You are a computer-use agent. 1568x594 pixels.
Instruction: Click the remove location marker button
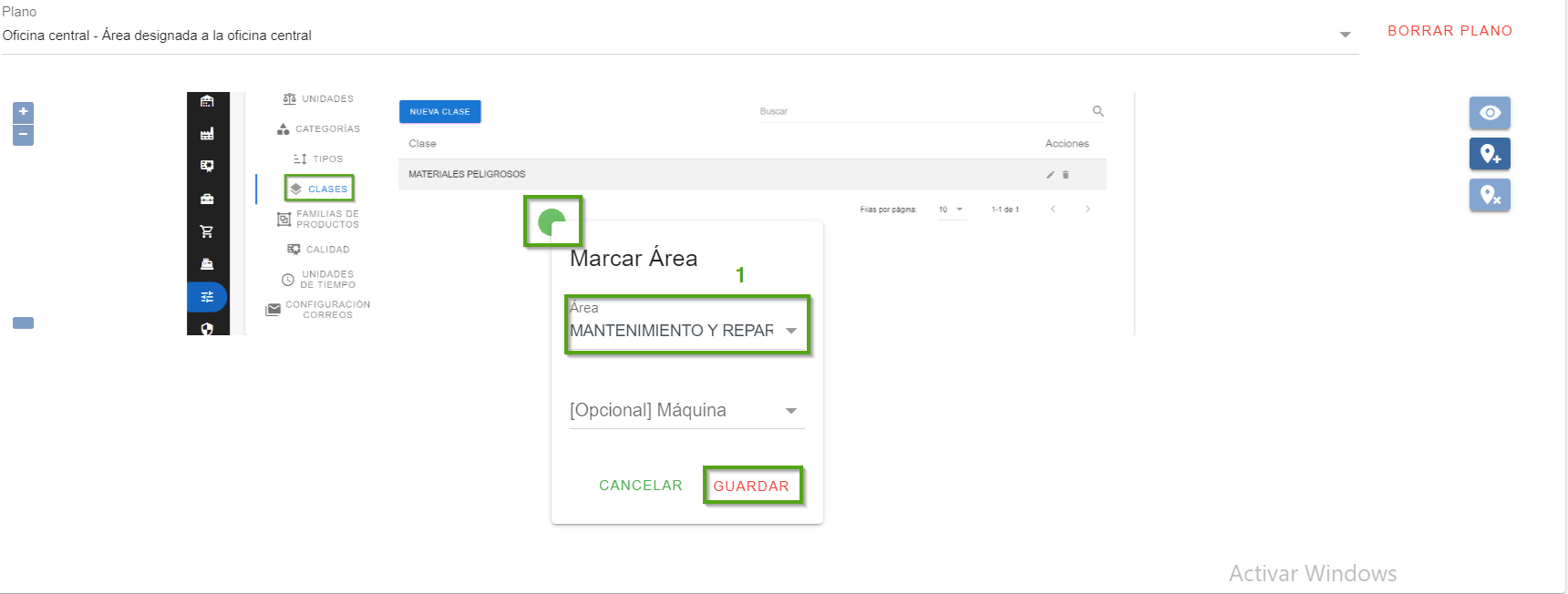pyautogui.click(x=1490, y=195)
